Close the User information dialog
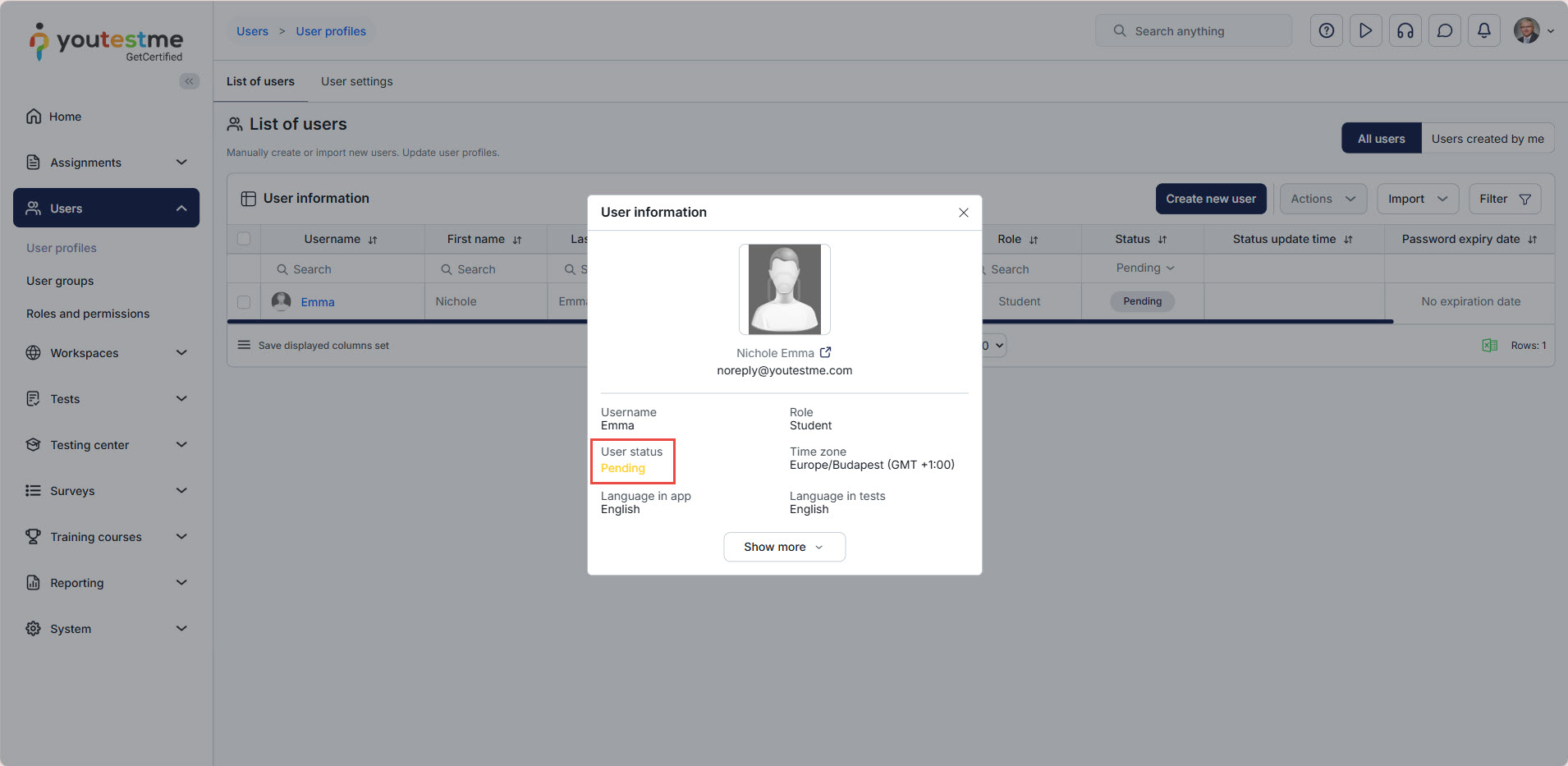The image size is (1568, 766). (x=963, y=213)
